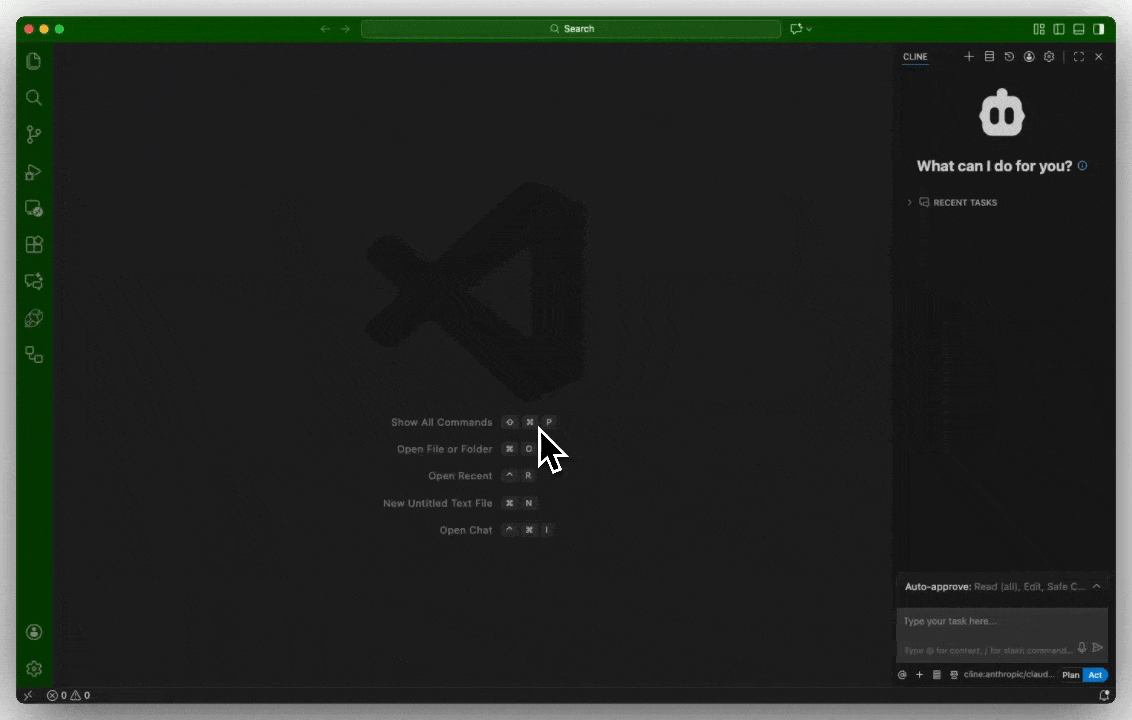Open Cline MCP servers icon in header

pos(989,56)
